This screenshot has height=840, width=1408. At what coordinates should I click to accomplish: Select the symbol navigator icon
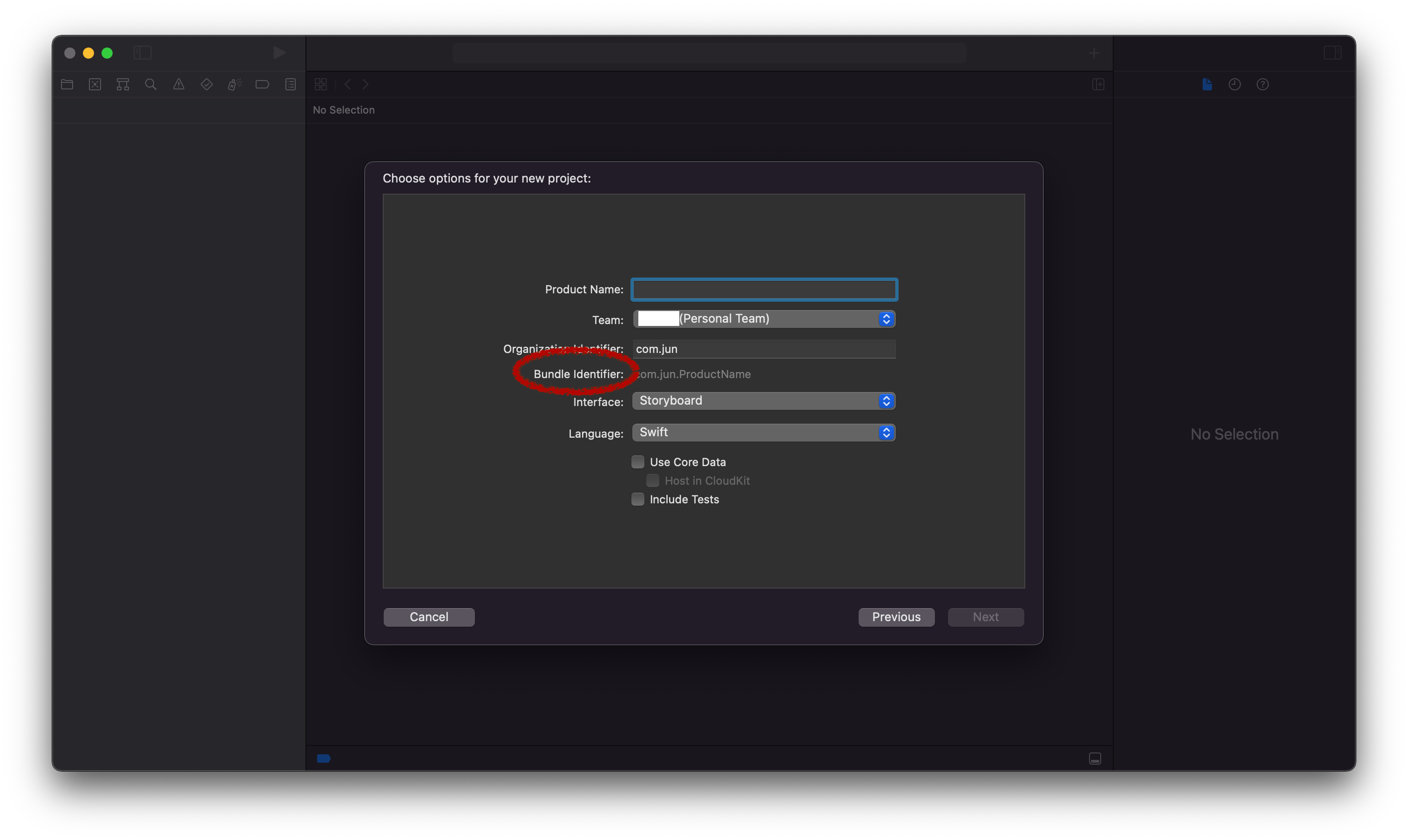123,84
